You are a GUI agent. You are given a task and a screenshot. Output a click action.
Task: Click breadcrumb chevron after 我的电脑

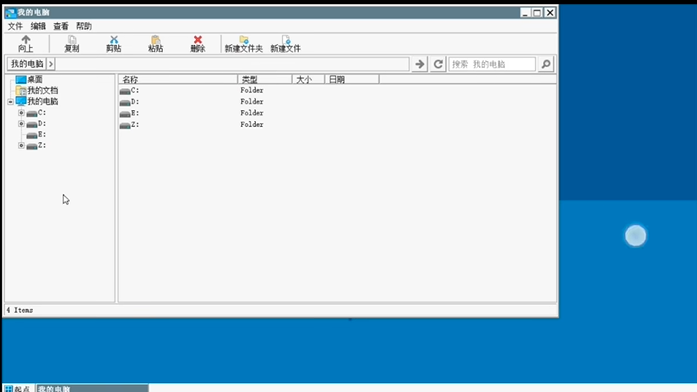tap(51, 64)
